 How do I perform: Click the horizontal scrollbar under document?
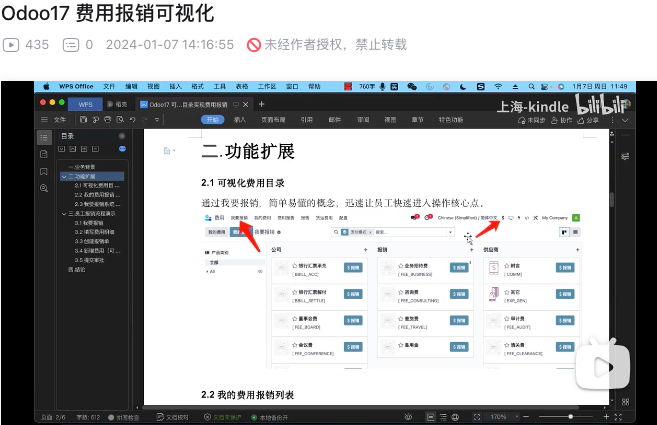click(x=360, y=407)
